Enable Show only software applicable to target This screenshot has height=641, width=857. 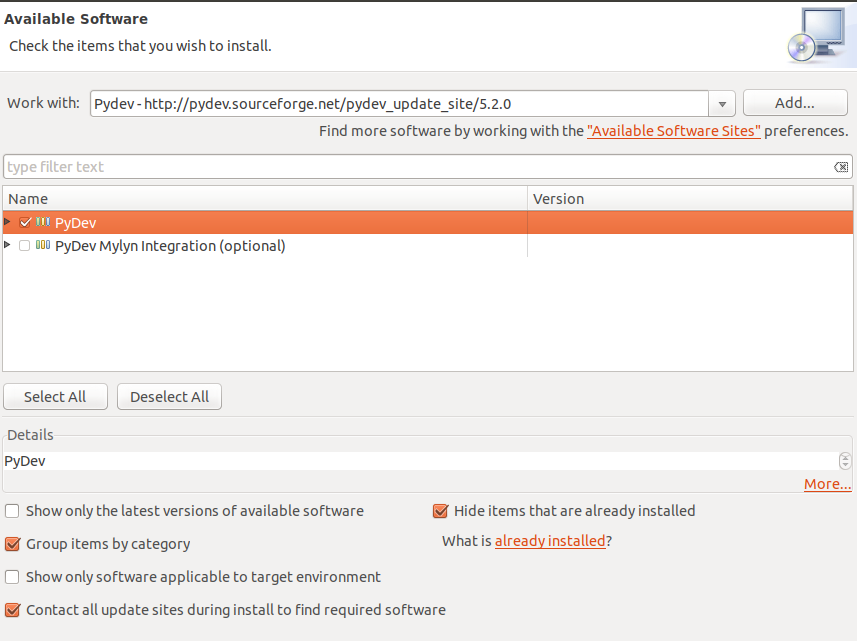(x=13, y=577)
